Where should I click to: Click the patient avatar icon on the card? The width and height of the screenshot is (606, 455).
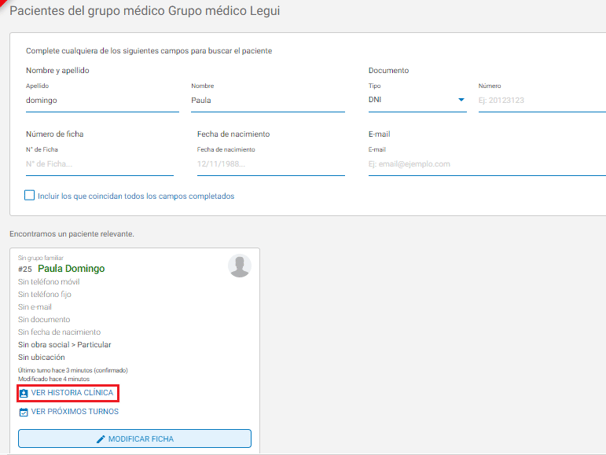point(239,266)
